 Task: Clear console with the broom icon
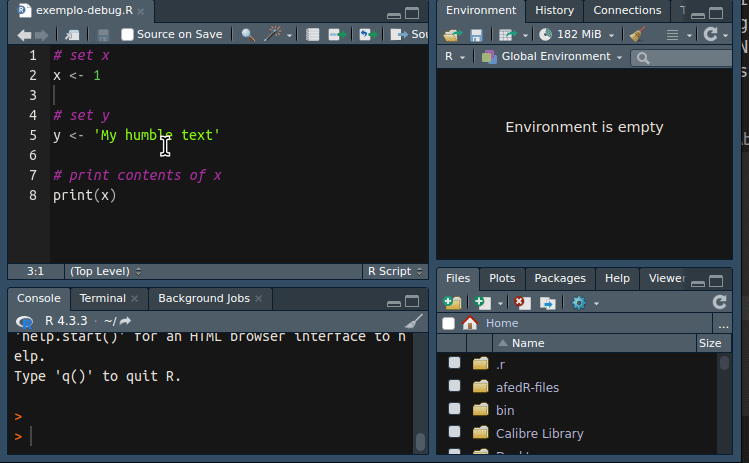tap(414, 322)
